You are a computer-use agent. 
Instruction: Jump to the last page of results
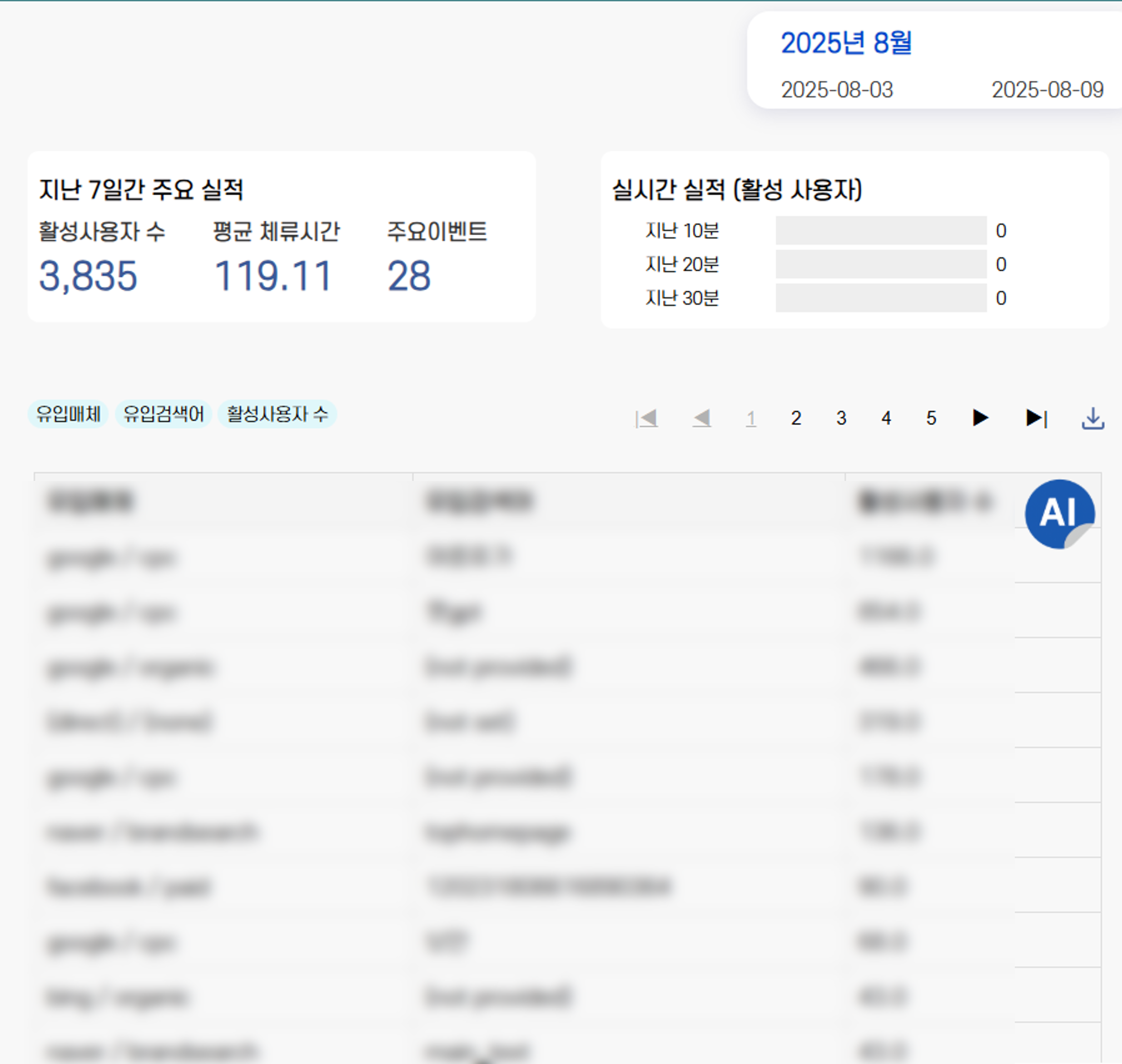point(1035,418)
